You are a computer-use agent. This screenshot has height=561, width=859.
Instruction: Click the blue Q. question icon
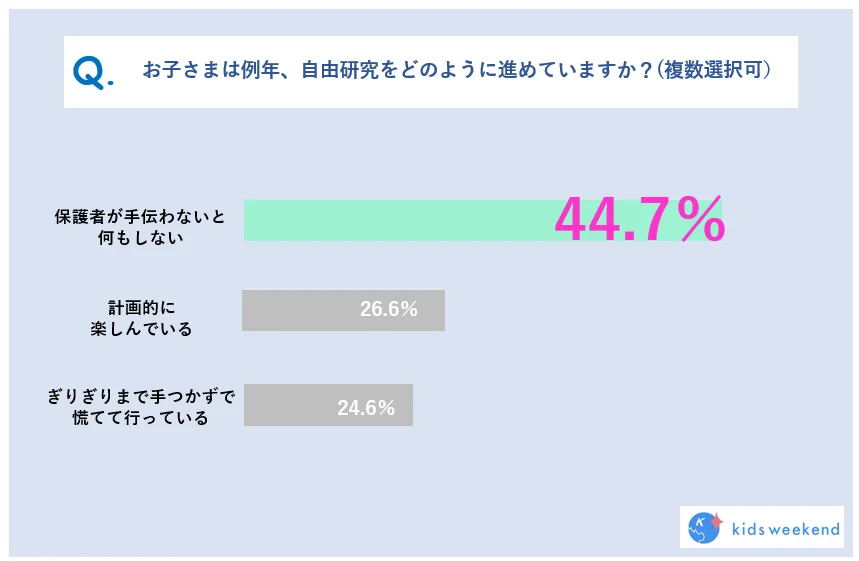pyautogui.click(x=93, y=73)
